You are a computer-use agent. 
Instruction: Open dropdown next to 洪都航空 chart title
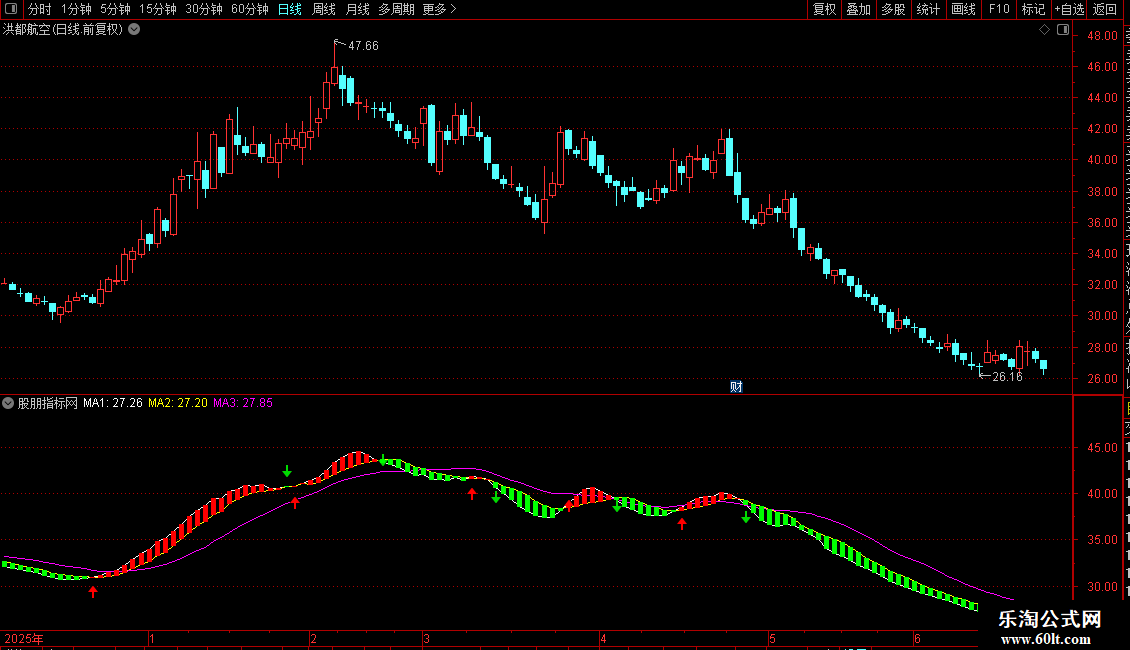click(134, 30)
